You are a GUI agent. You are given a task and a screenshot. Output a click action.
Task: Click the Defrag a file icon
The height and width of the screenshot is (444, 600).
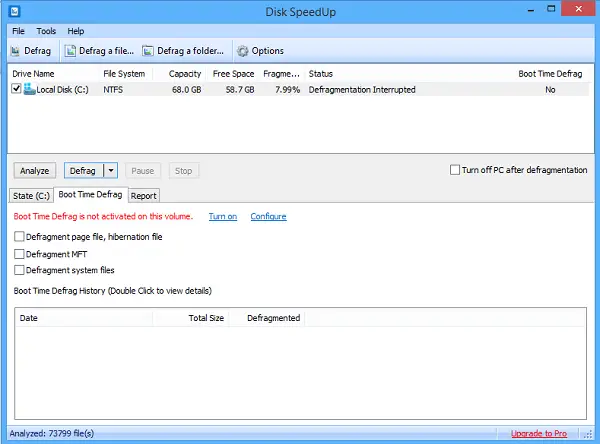pos(70,51)
